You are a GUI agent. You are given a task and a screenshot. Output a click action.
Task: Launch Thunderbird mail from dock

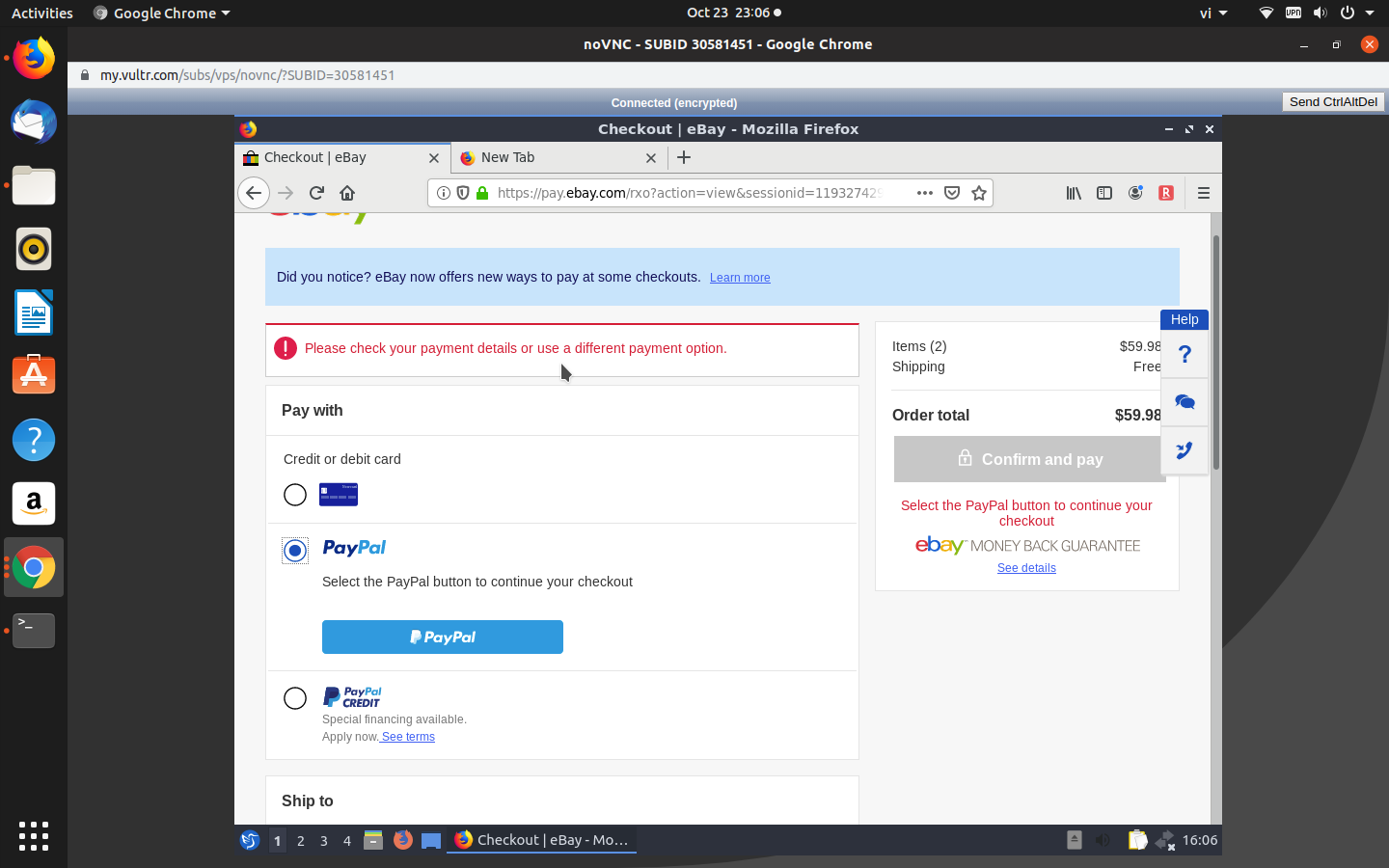coord(34,122)
